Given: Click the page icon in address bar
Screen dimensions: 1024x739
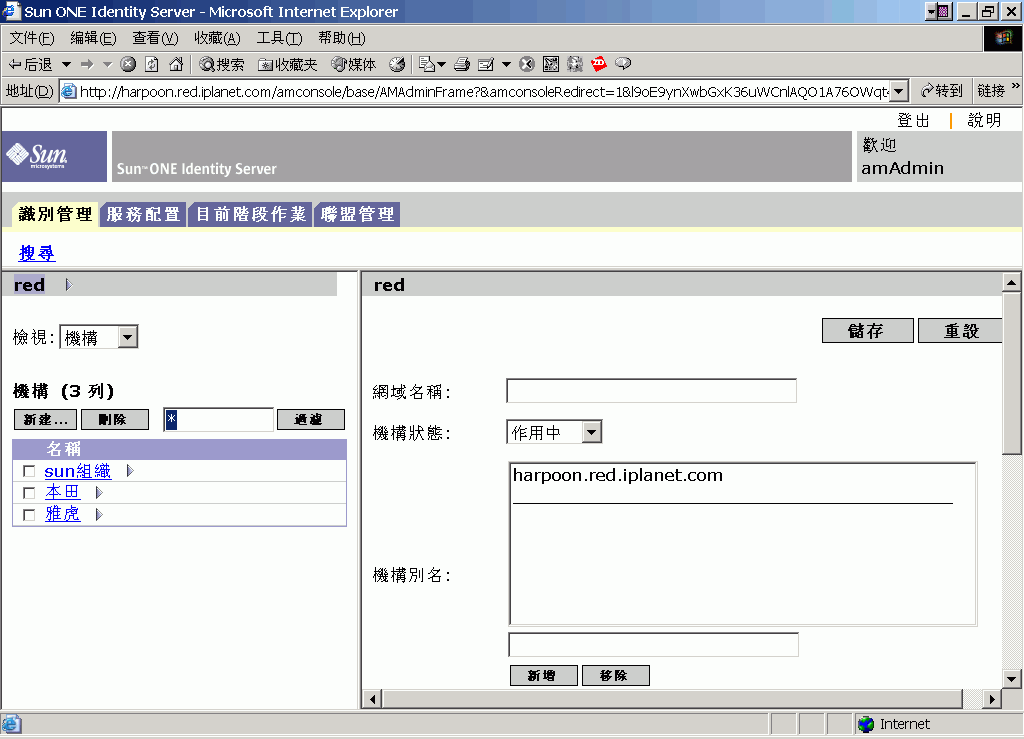Looking at the screenshot, I should point(69,91).
